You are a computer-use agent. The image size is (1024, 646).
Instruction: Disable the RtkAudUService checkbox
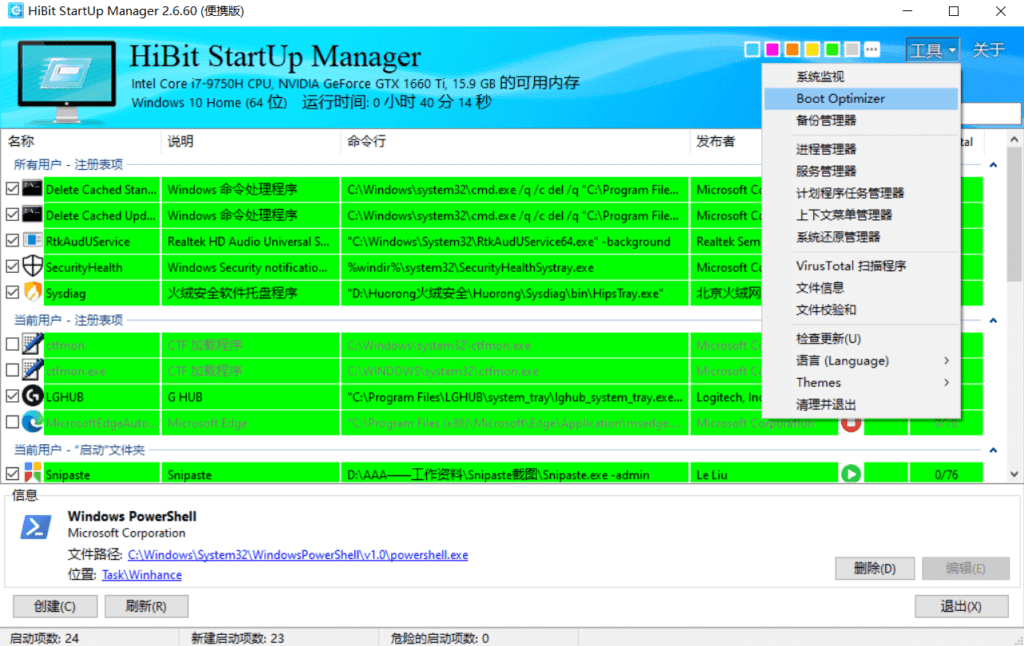coord(12,241)
